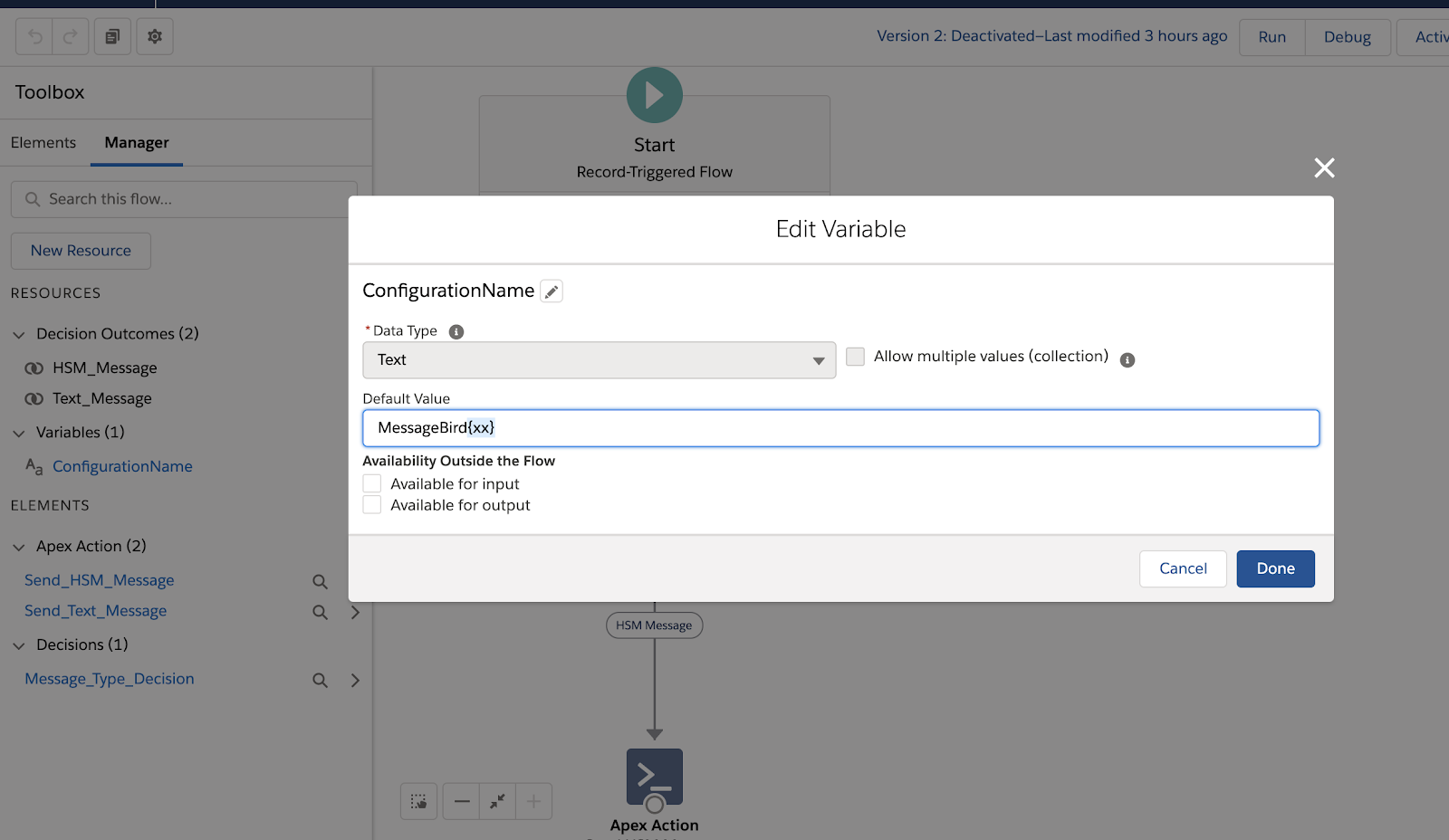
Task: Collapse the Apex Action section
Action: pyautogui.click(x=19, y=547)
